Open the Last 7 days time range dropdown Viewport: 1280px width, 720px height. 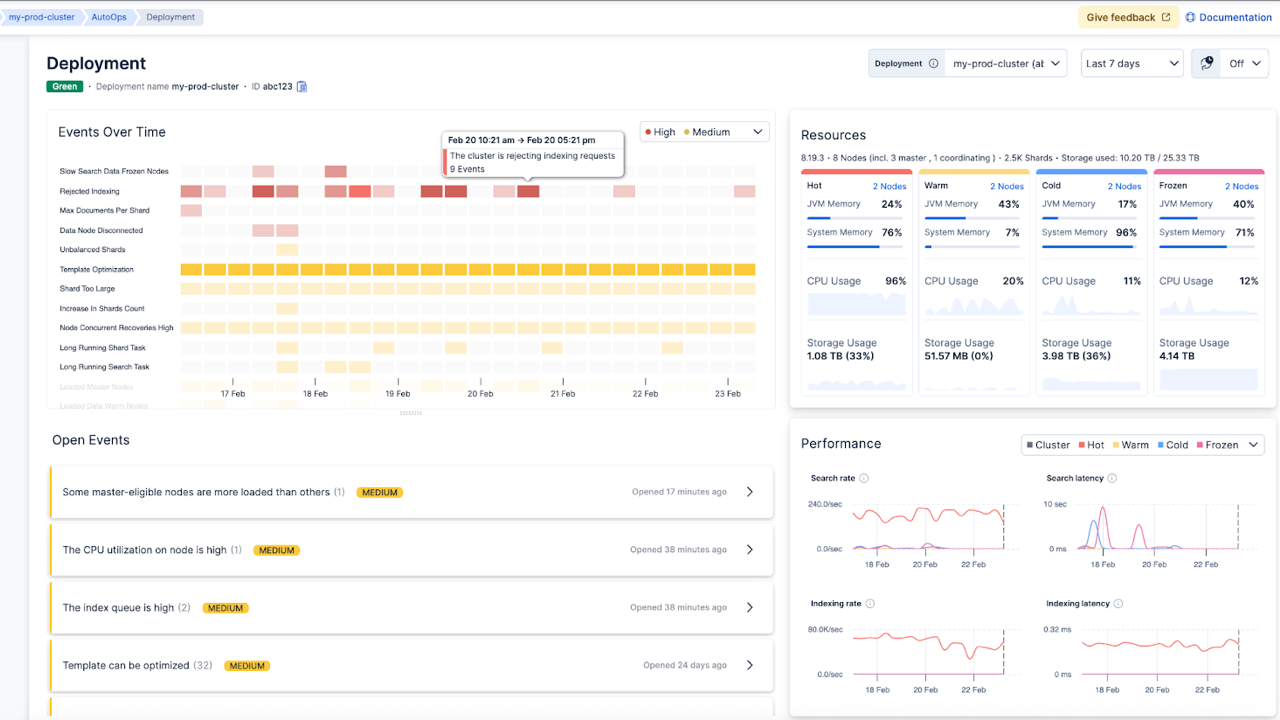pyautogui.click(x=1131, y=63)
